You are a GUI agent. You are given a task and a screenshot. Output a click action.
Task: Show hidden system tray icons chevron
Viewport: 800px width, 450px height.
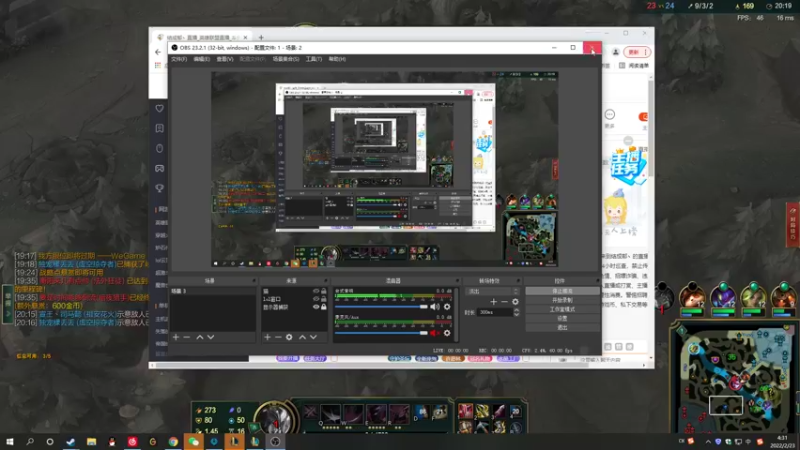click(708, 442)
